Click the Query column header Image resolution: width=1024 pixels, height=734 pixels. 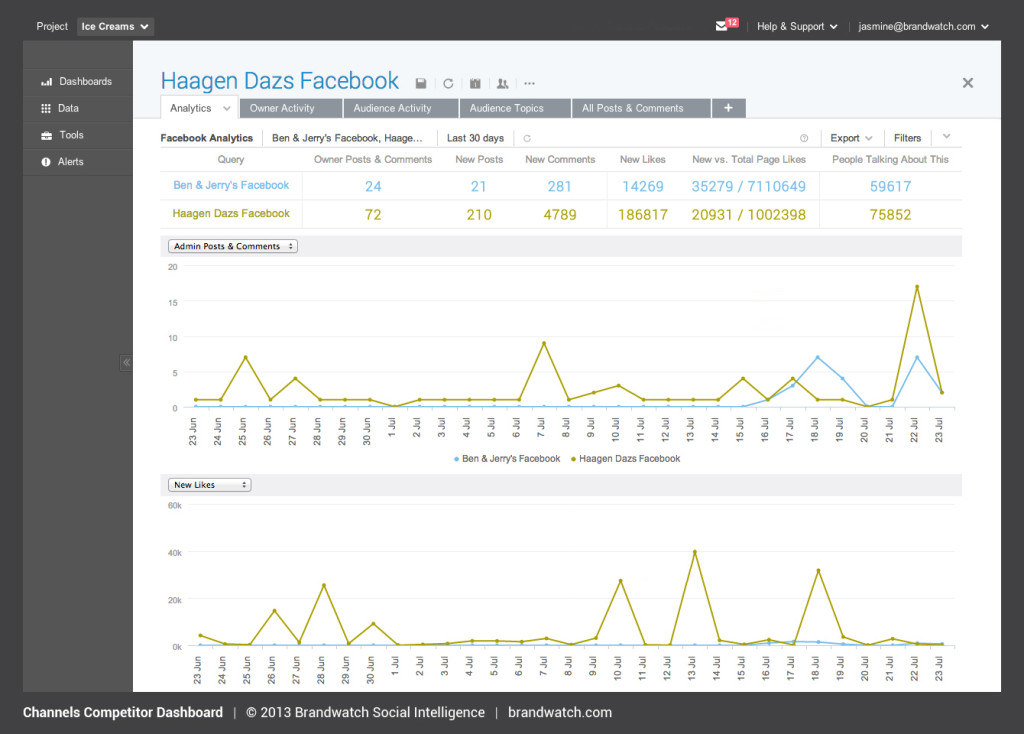pos(231,159)
